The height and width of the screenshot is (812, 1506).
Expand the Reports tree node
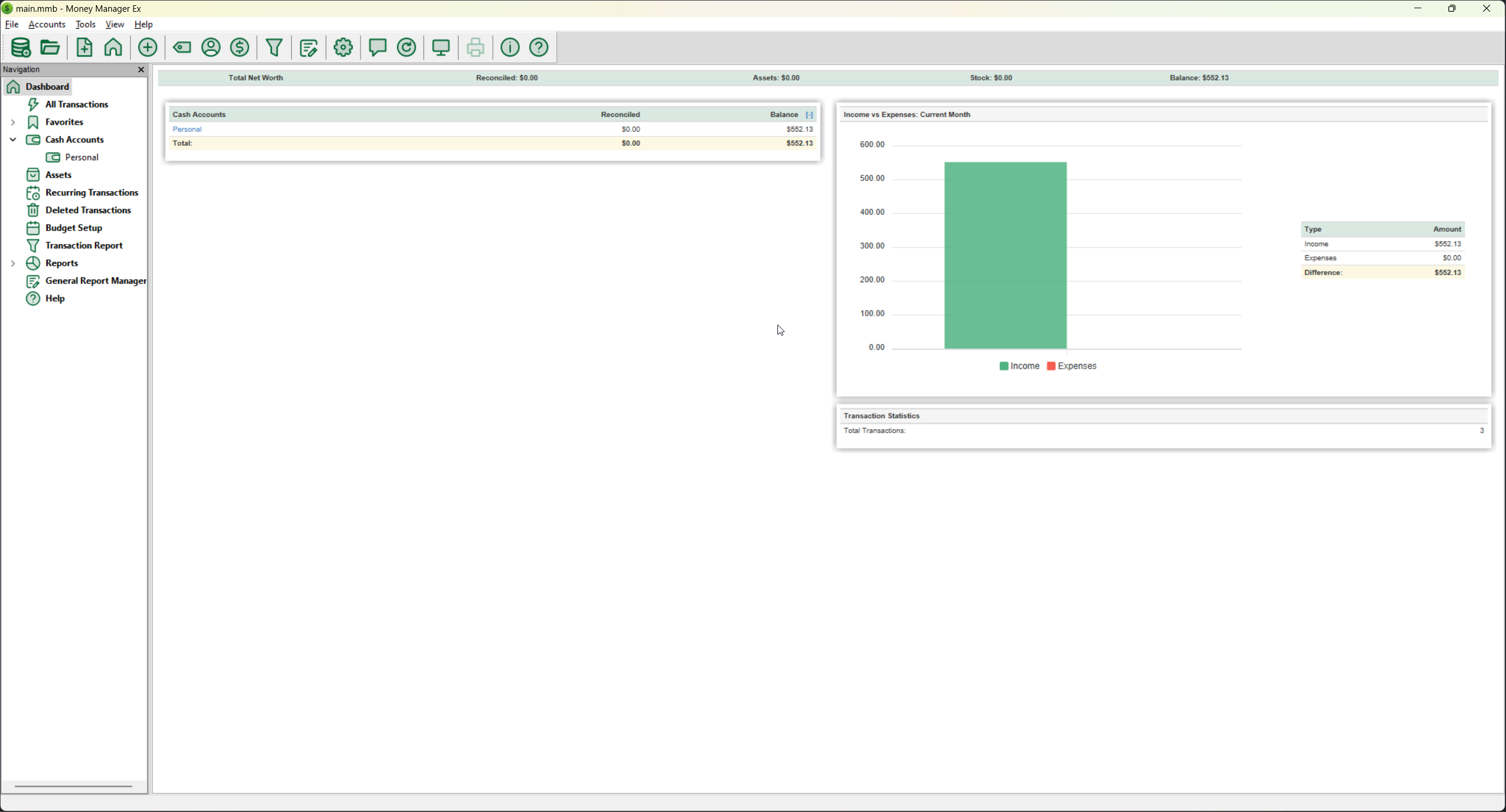[x=13, y=263]
